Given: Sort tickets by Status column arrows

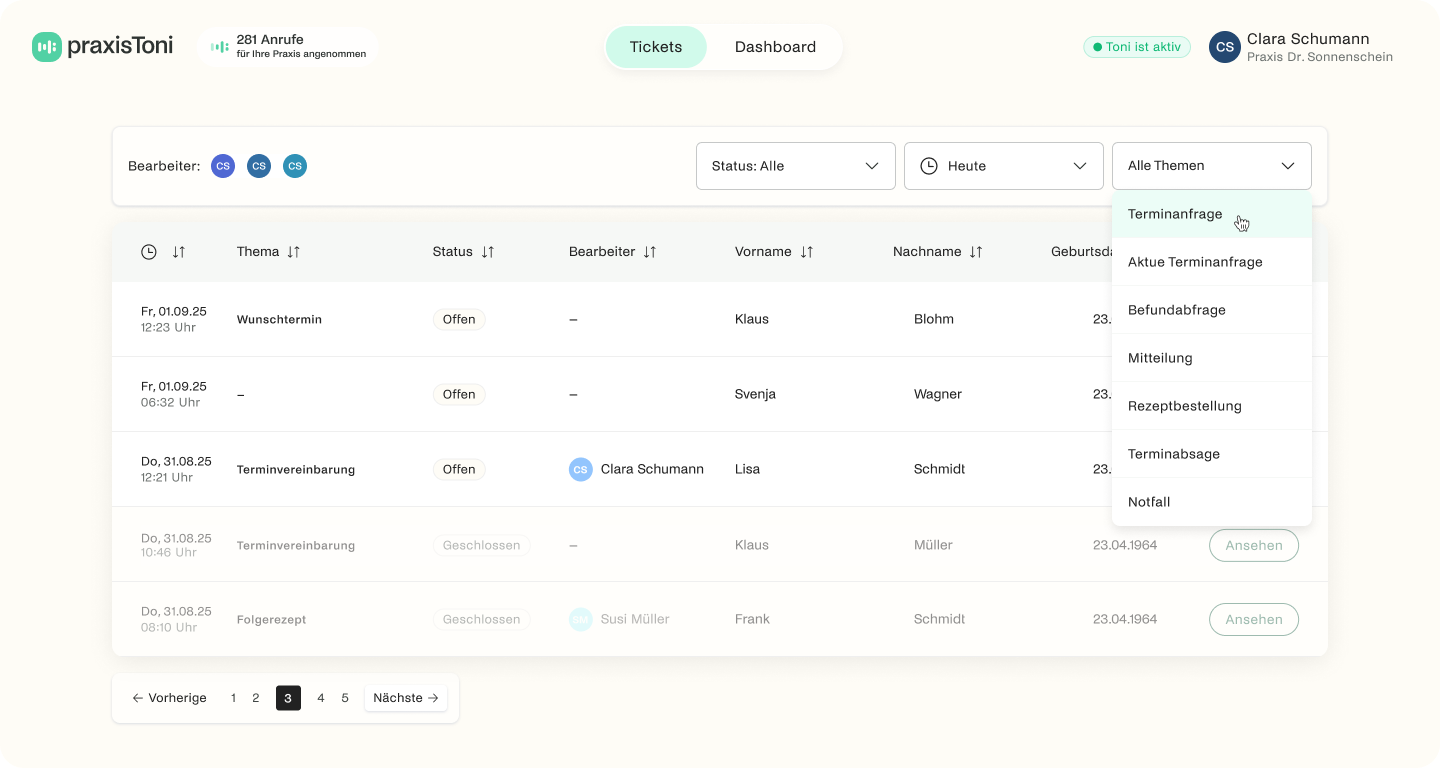Looking at the screenshot, I should (x=488, y=252).
